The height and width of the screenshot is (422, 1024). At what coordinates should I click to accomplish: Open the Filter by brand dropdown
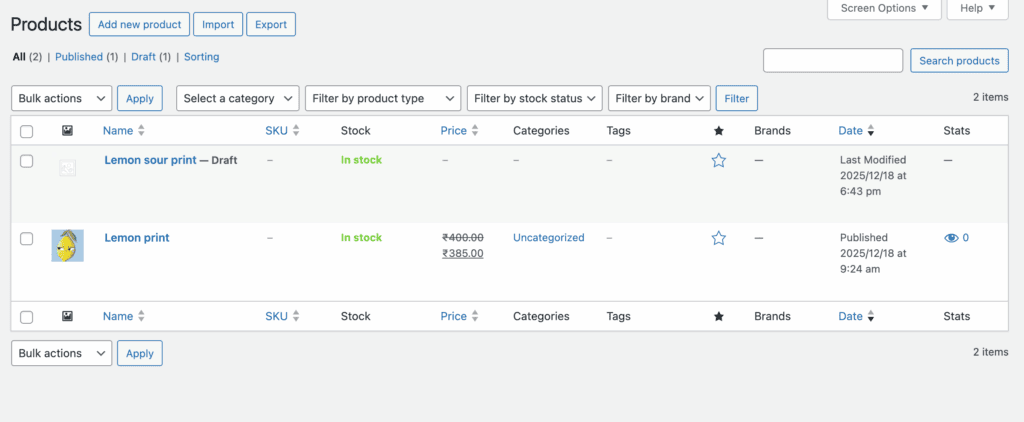pyautogui.click(x=659, y=99)
